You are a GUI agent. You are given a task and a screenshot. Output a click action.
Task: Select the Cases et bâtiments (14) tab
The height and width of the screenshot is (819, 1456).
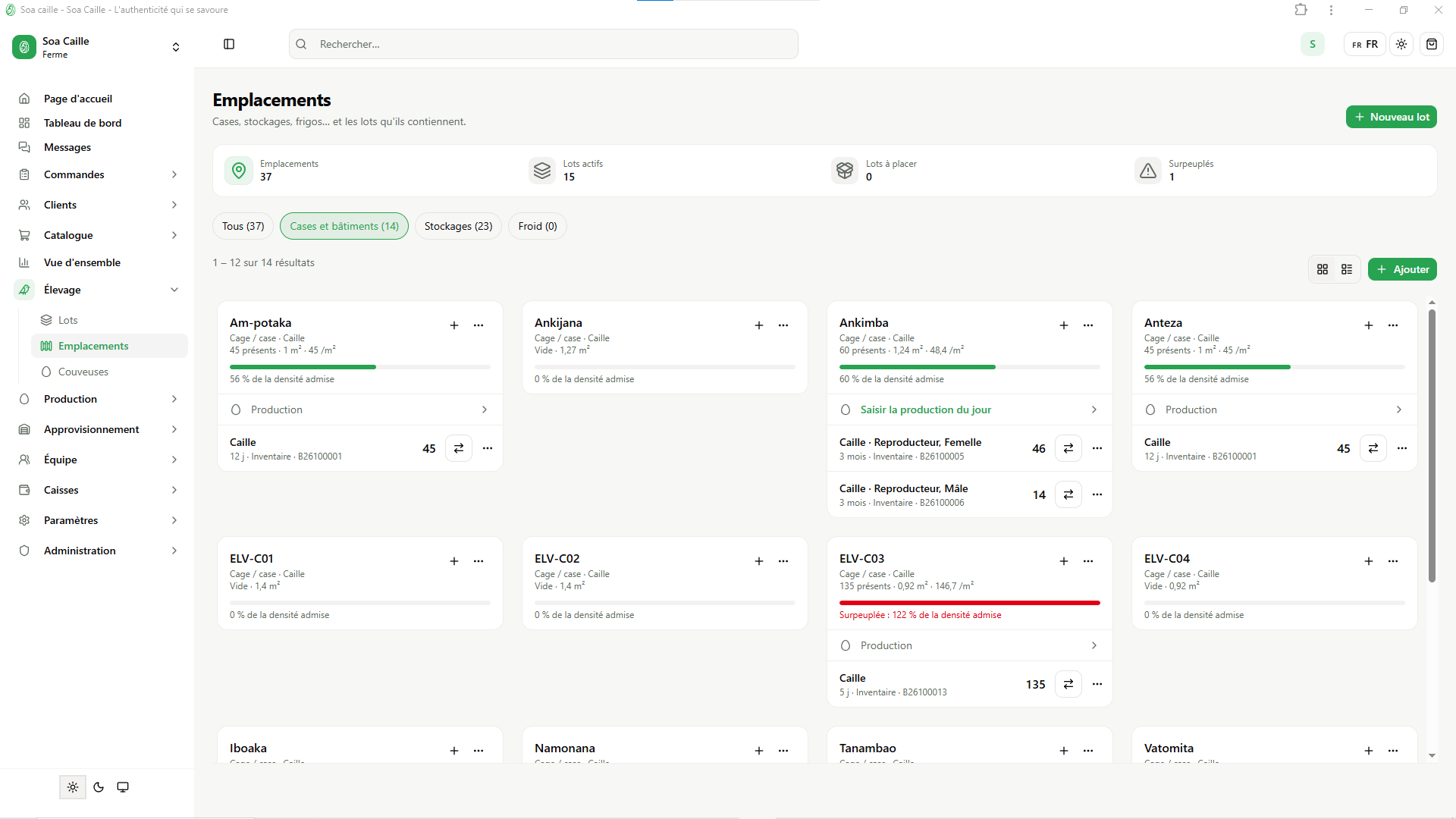[344, 226]
